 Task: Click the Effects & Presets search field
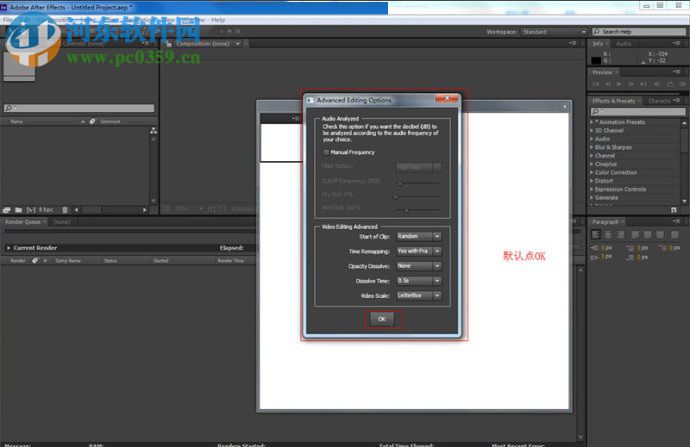638,112
